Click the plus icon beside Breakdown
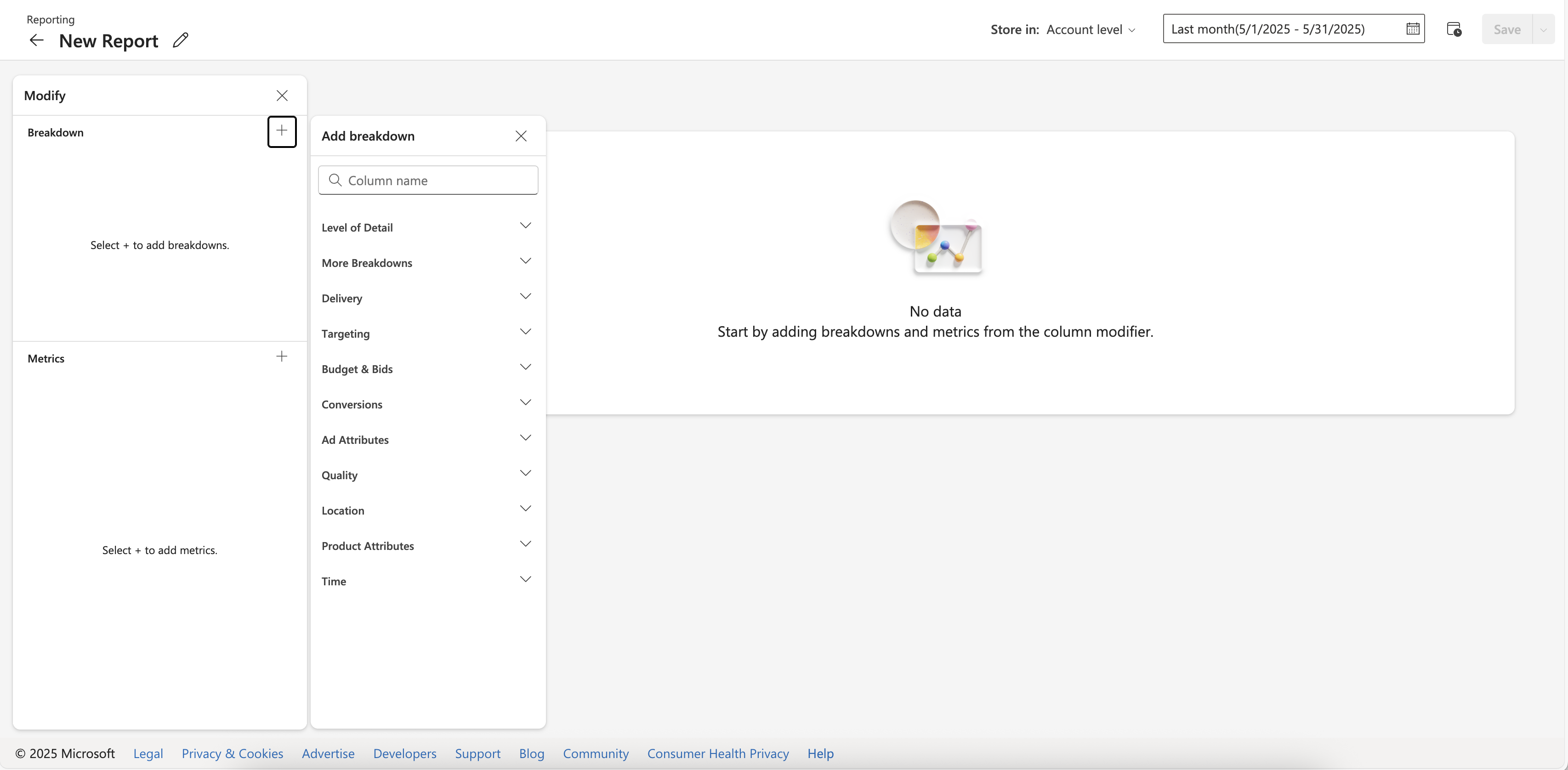The image size is (1568, 770). click(x=282, y=131)
